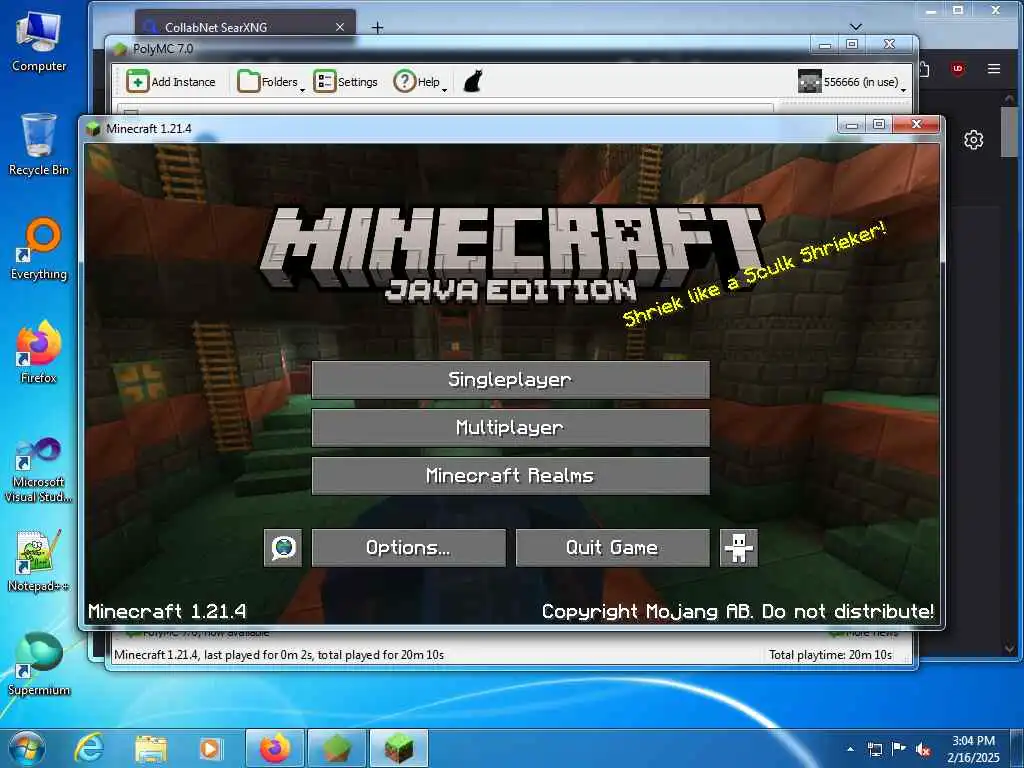Show hidden system tray icons
Viewport: 1024px width, 768px height.
pos(850,749)
